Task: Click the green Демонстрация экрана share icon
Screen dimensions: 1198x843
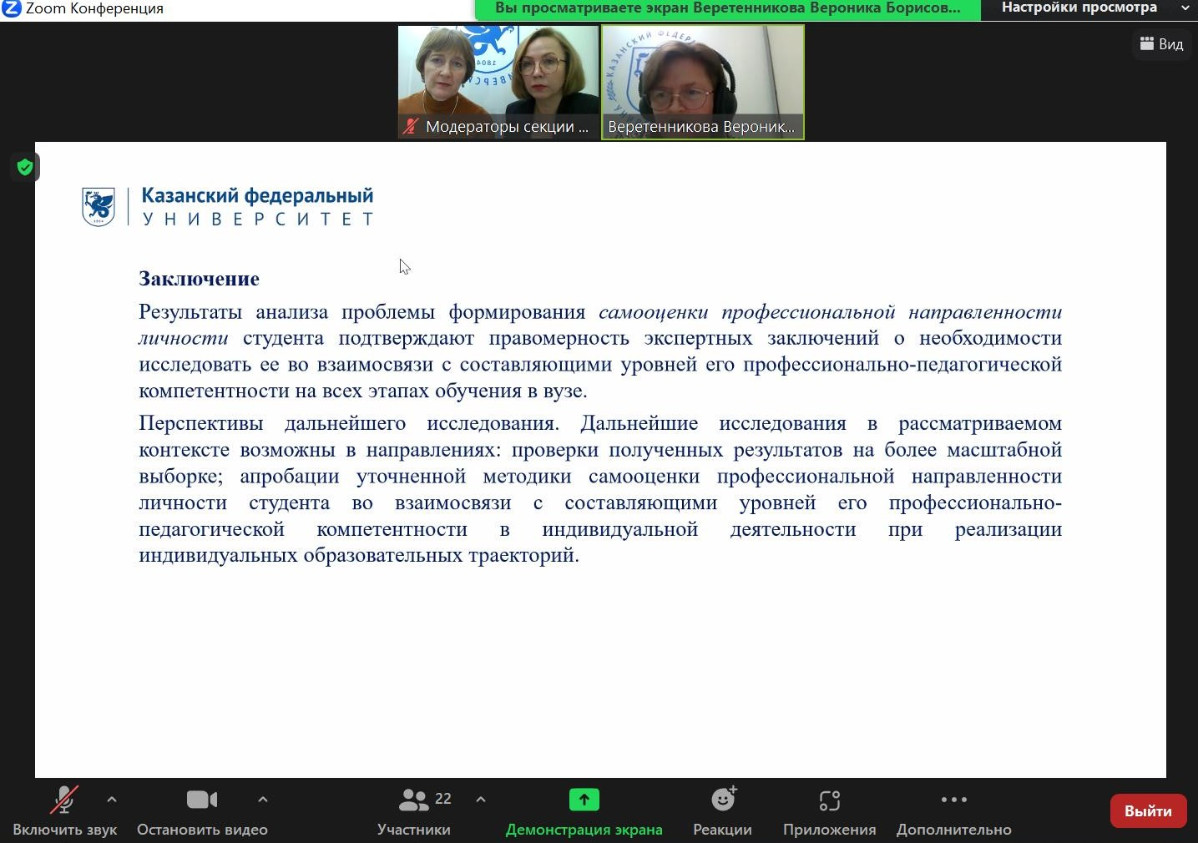Action: [584, 799]
